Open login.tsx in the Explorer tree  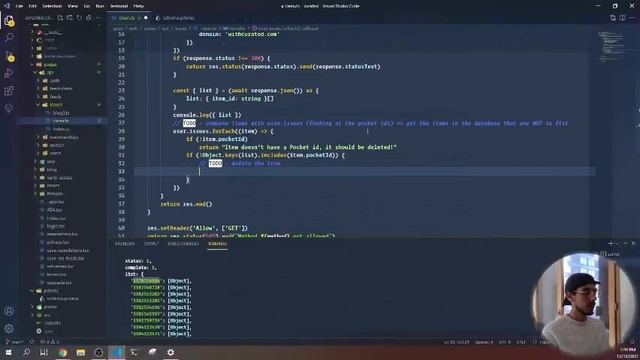point(56,226)
